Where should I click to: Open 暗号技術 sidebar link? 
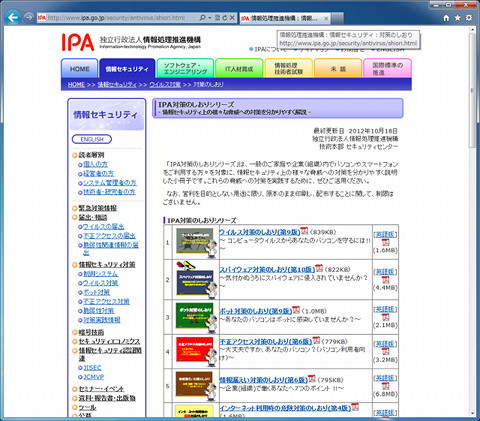pos(91,333)
